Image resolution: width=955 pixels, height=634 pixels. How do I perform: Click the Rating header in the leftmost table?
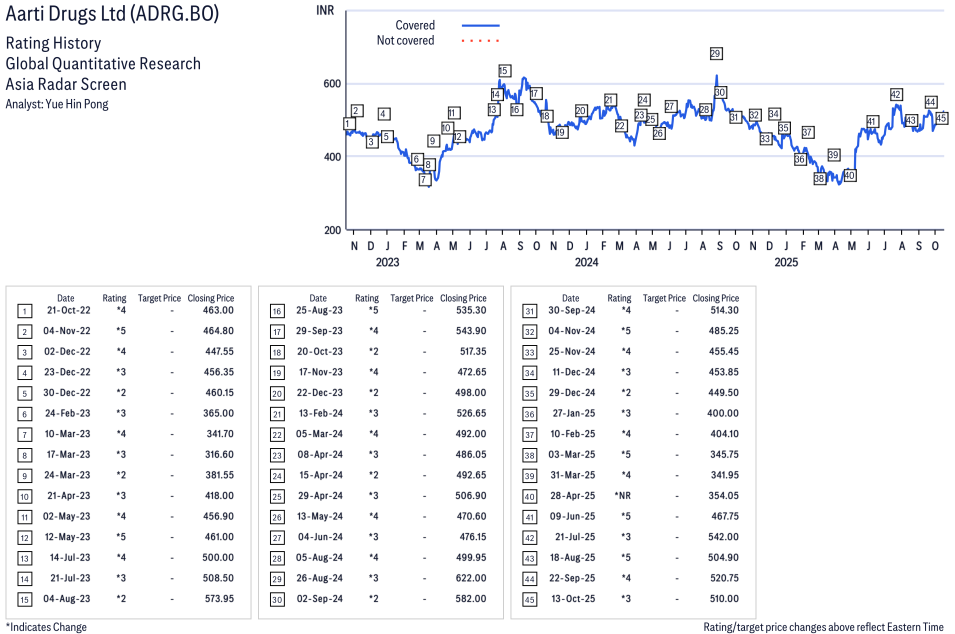pyautogui.click(x=115, y=298)
